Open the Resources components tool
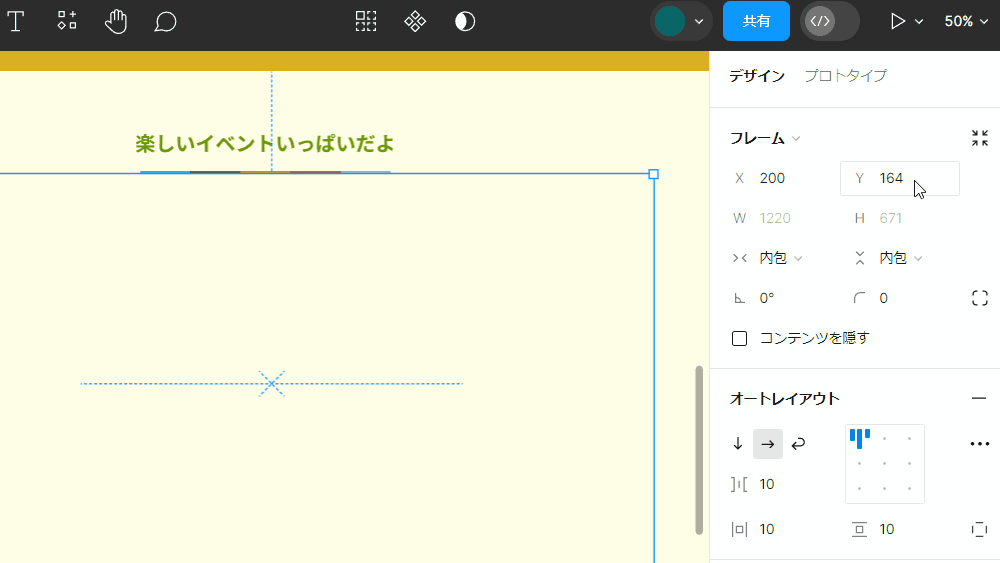This screenshot has width=1000, height=563. [x=67, y=21]
